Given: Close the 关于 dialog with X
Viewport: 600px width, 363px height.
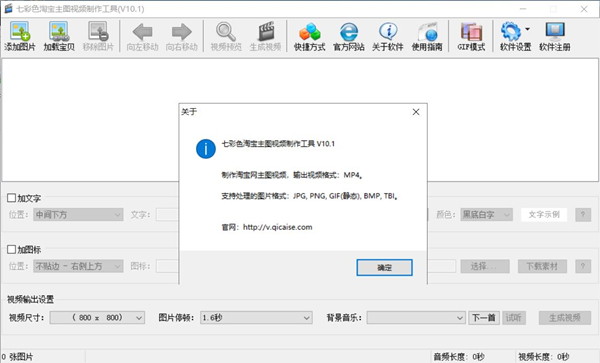Looking at the screenshot, I should [416, 112].
